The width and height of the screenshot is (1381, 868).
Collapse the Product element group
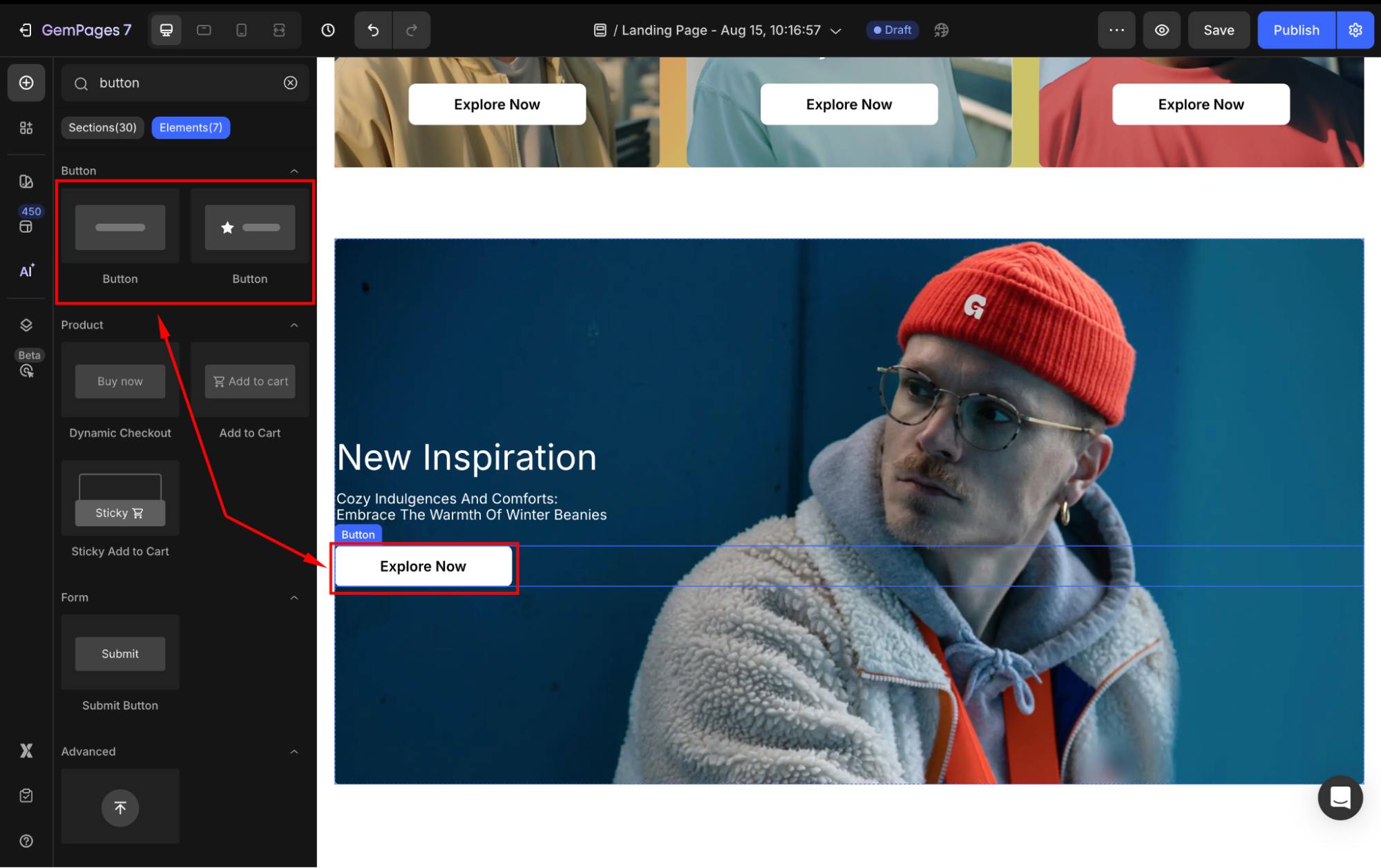point(294,325)
